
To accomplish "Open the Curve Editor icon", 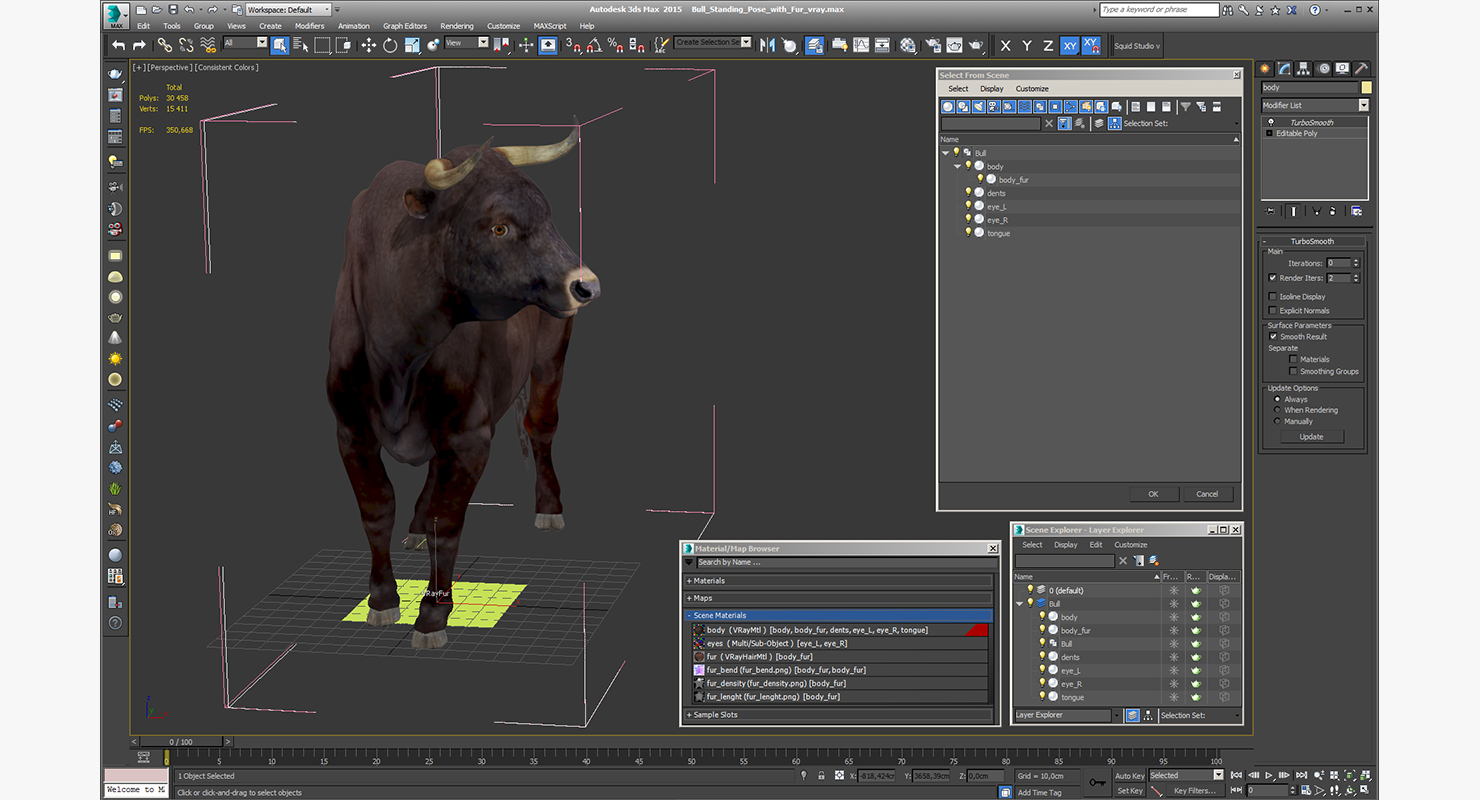I will click(860, 45).
